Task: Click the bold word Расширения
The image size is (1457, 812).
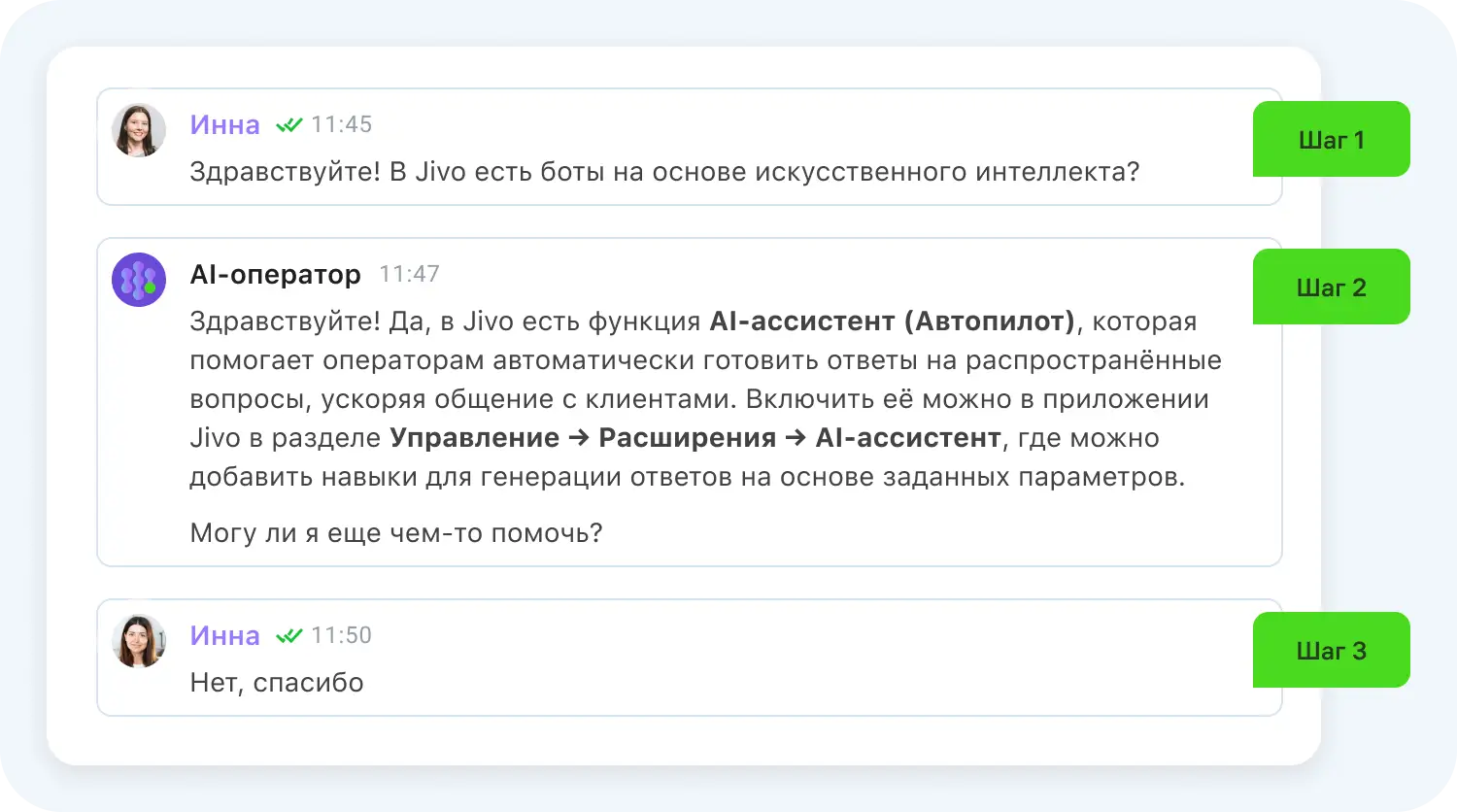Action: coord(688,438)
